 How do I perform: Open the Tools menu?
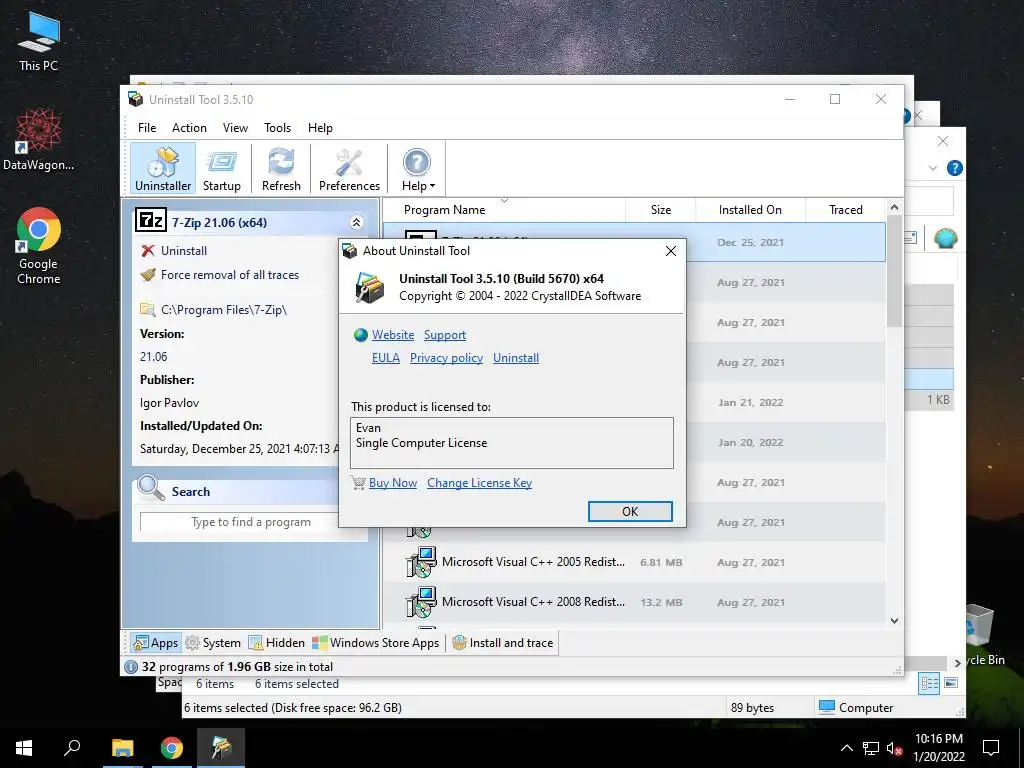click(278, 128)
